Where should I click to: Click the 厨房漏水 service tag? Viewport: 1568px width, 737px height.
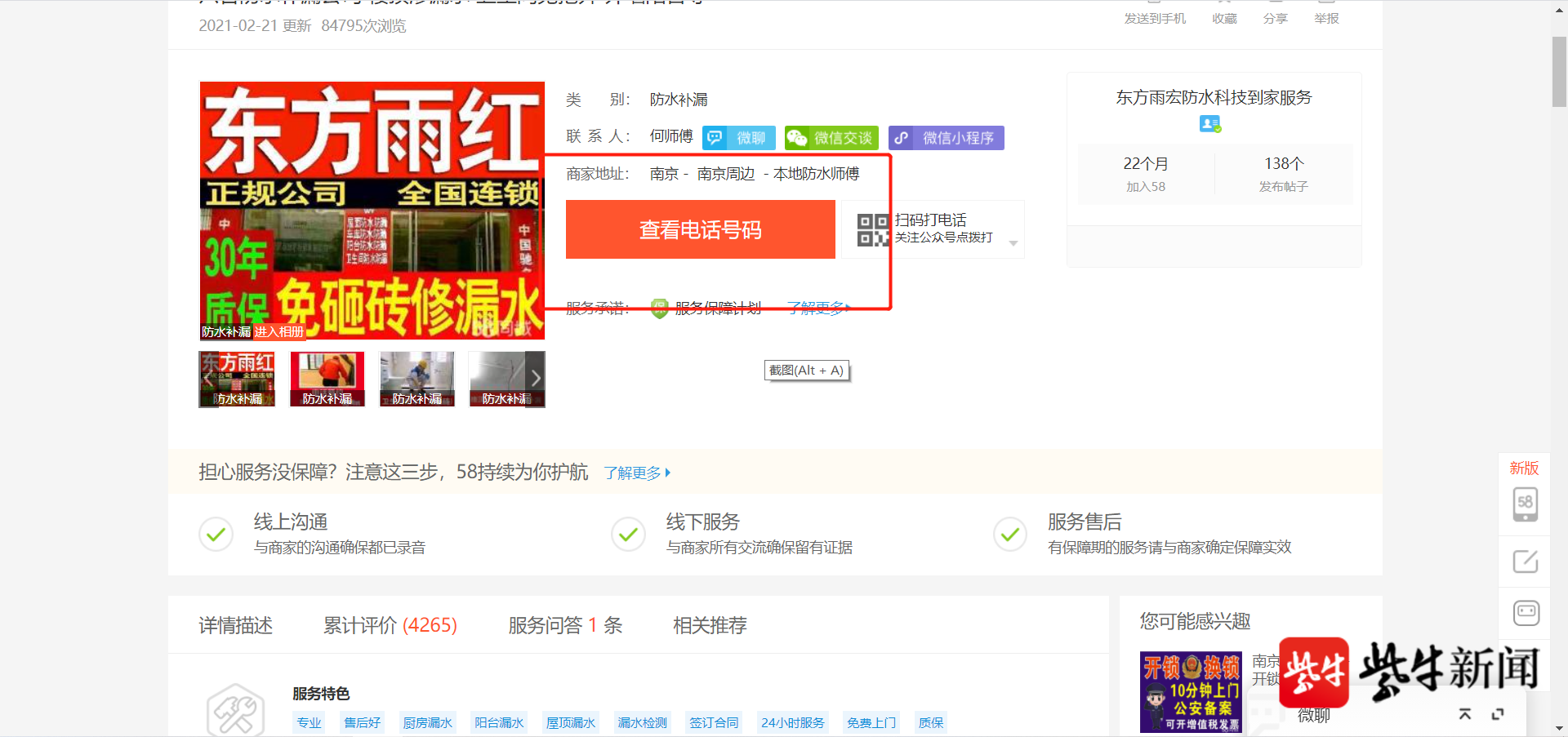[428, 722]
